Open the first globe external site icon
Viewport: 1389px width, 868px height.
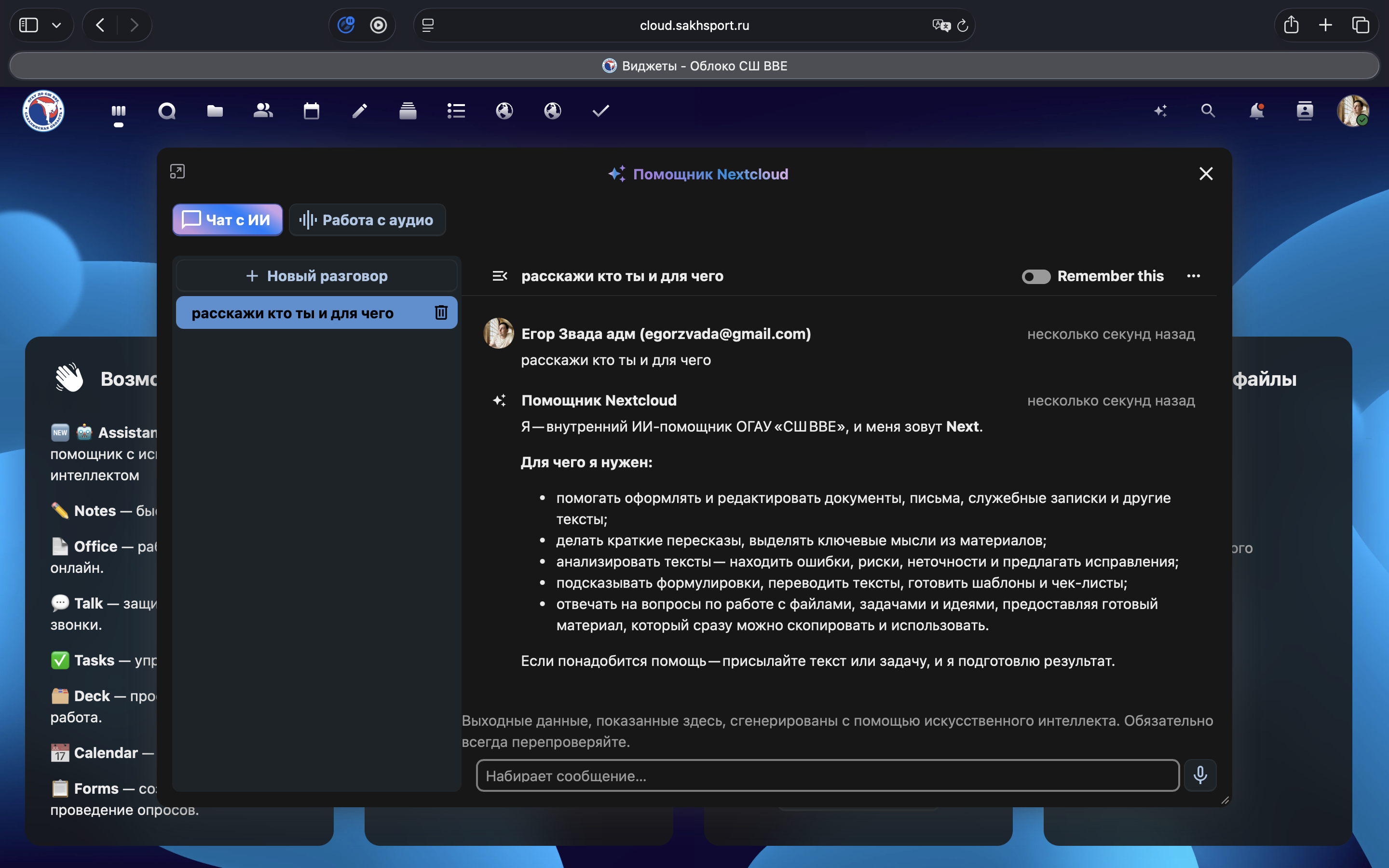(504, 111)
